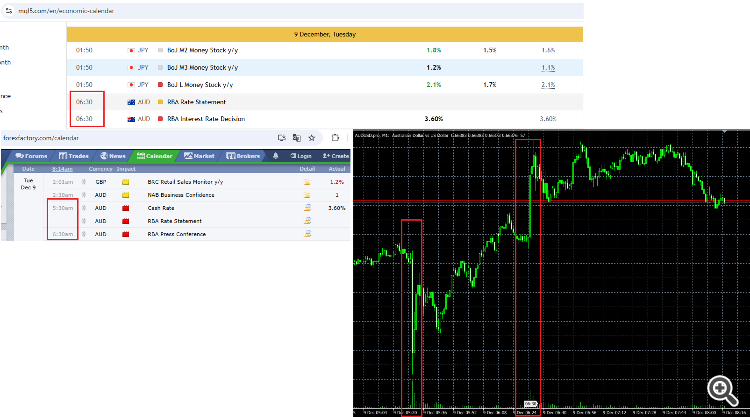
Task: Click the 1.7% forecast for BoJ L Money Stock
Action: click(490, 85)
